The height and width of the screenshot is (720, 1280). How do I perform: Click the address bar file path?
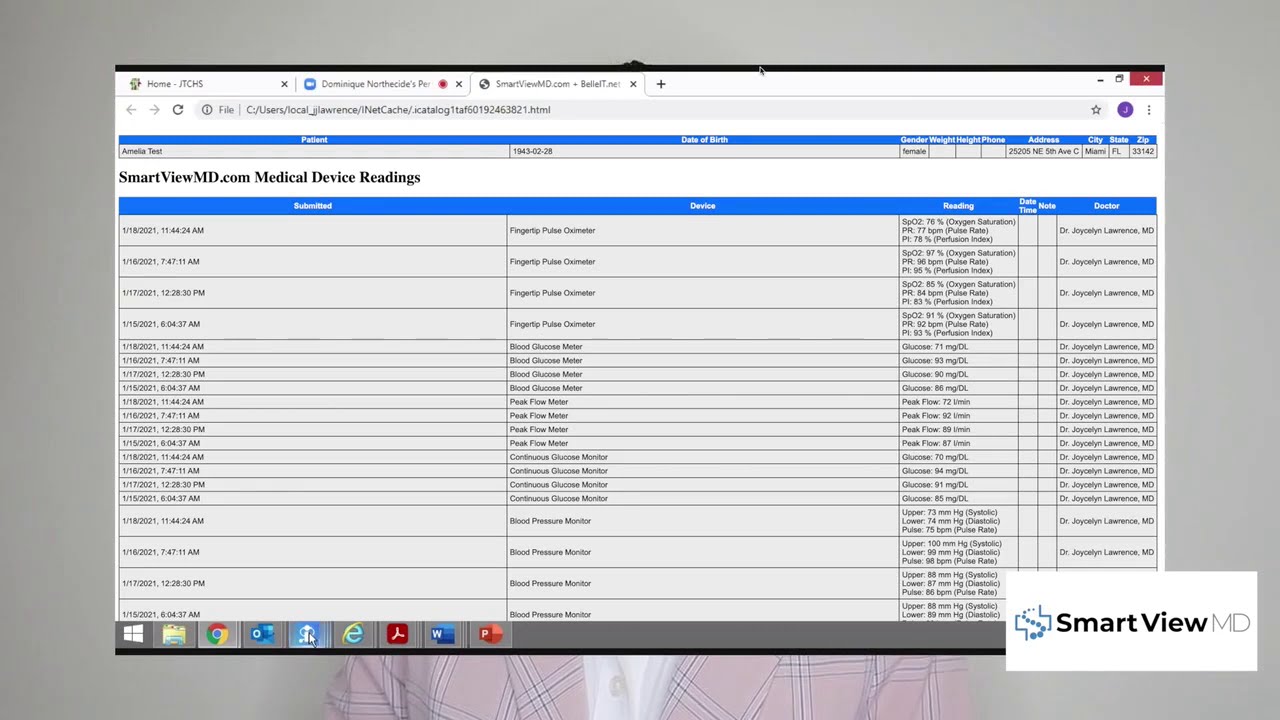click(x=398, y=110)
